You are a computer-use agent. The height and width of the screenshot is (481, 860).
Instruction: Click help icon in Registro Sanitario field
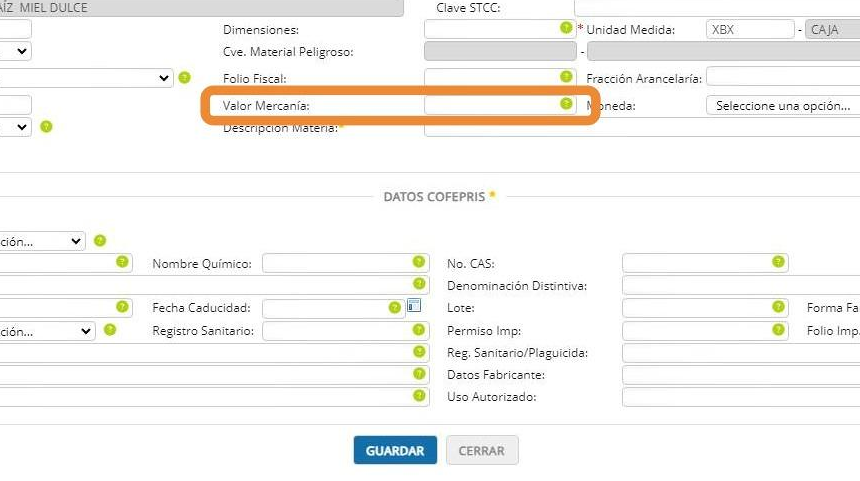point(419,329)
